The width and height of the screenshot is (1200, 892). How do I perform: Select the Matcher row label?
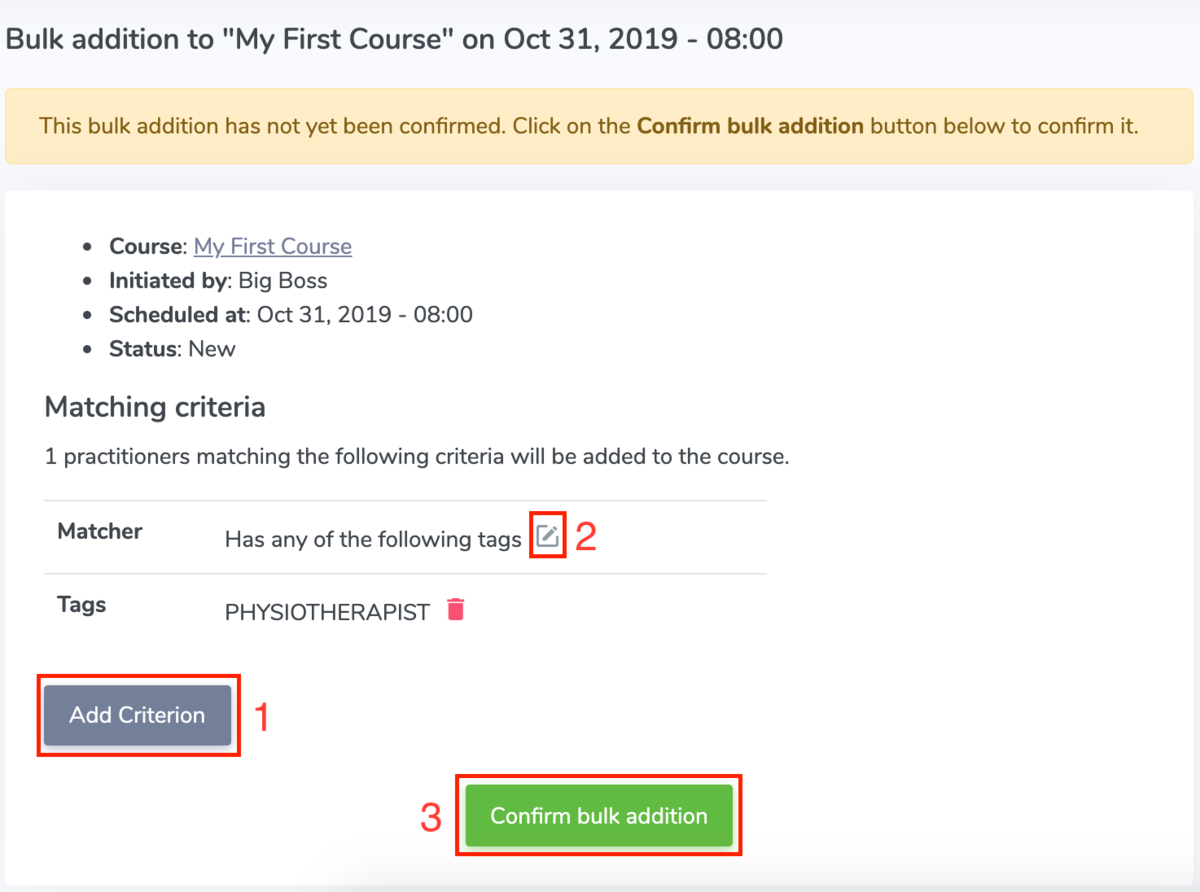pos(100,531)
